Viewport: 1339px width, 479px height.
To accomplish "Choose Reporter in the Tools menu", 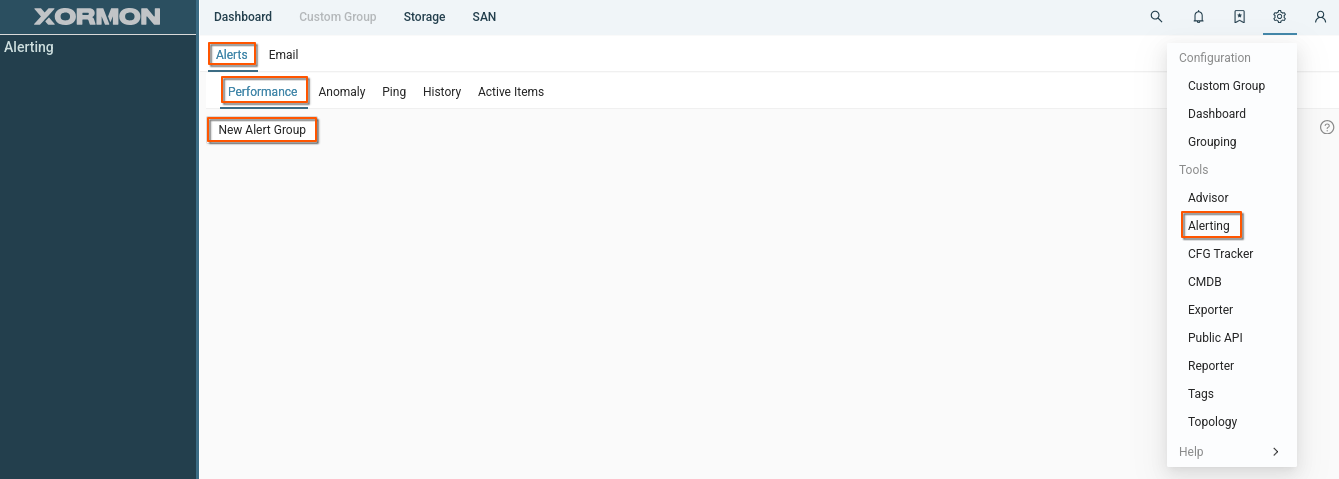I will (1211, 366).
